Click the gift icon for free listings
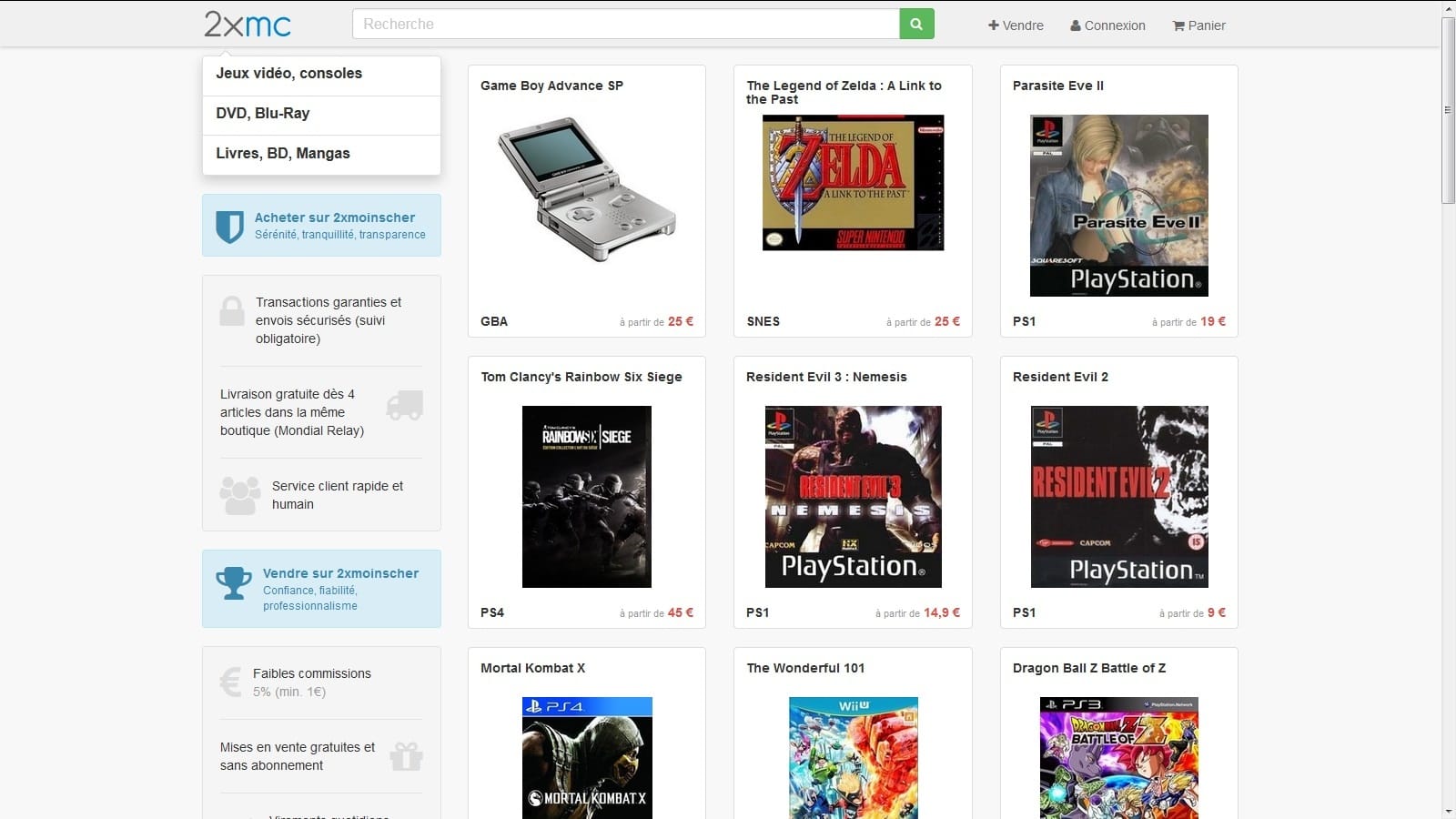This screenshot has height=819, width=1456. coord(406,756)
